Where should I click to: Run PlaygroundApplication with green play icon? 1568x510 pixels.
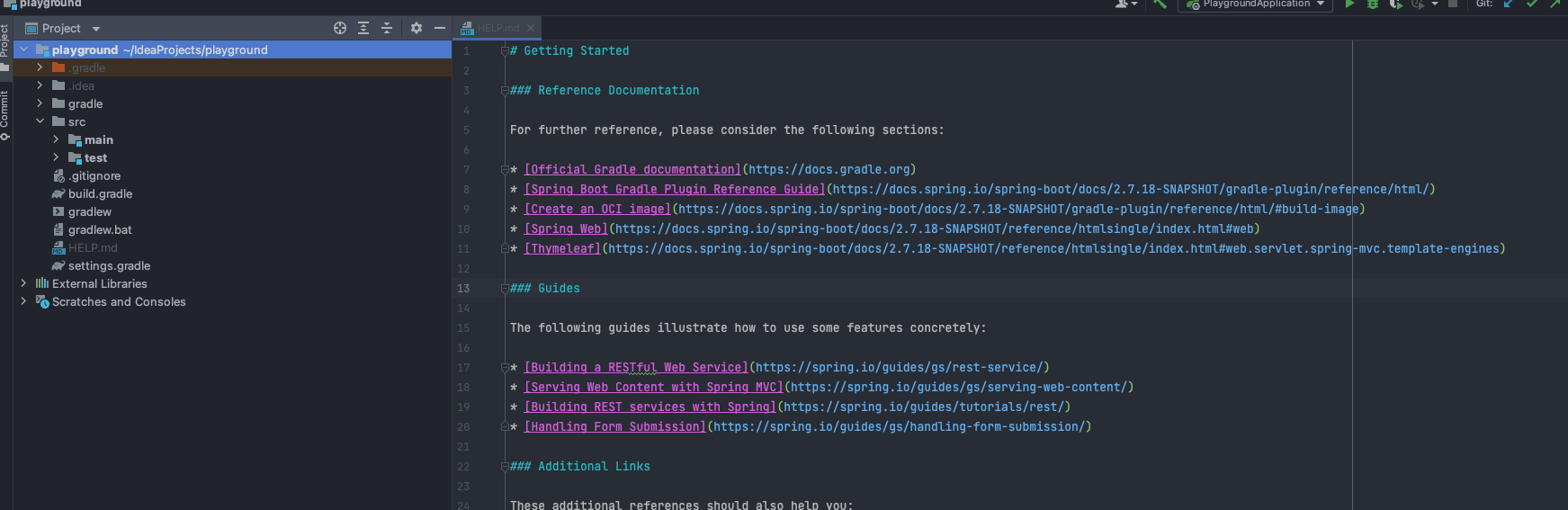pos(1349,4)
